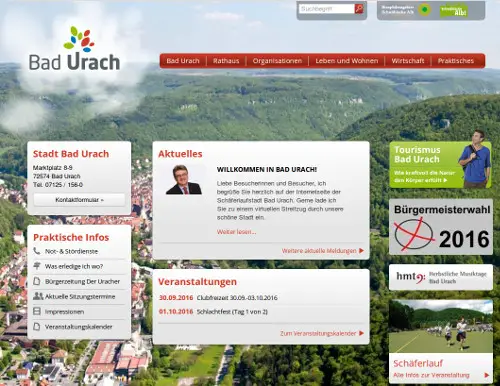Viewport: 500px width, 386px height.
Task: Open Schlachtfest (Tag 1 von 2) event
Action: tap(232, 312)
